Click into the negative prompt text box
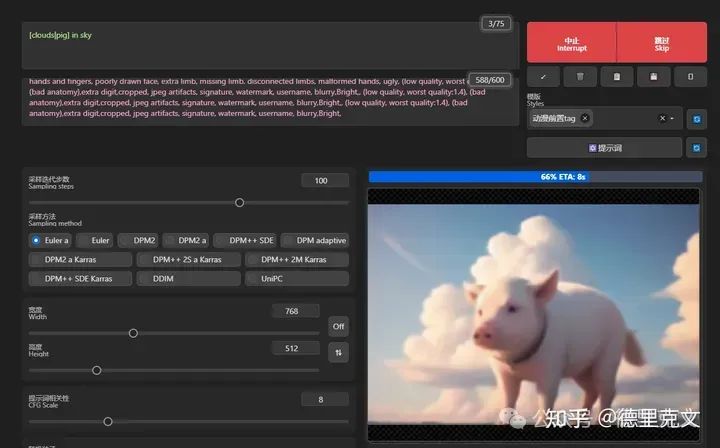Image resolution: width=720 pixels, height=448 pixels. click(270, 101)
